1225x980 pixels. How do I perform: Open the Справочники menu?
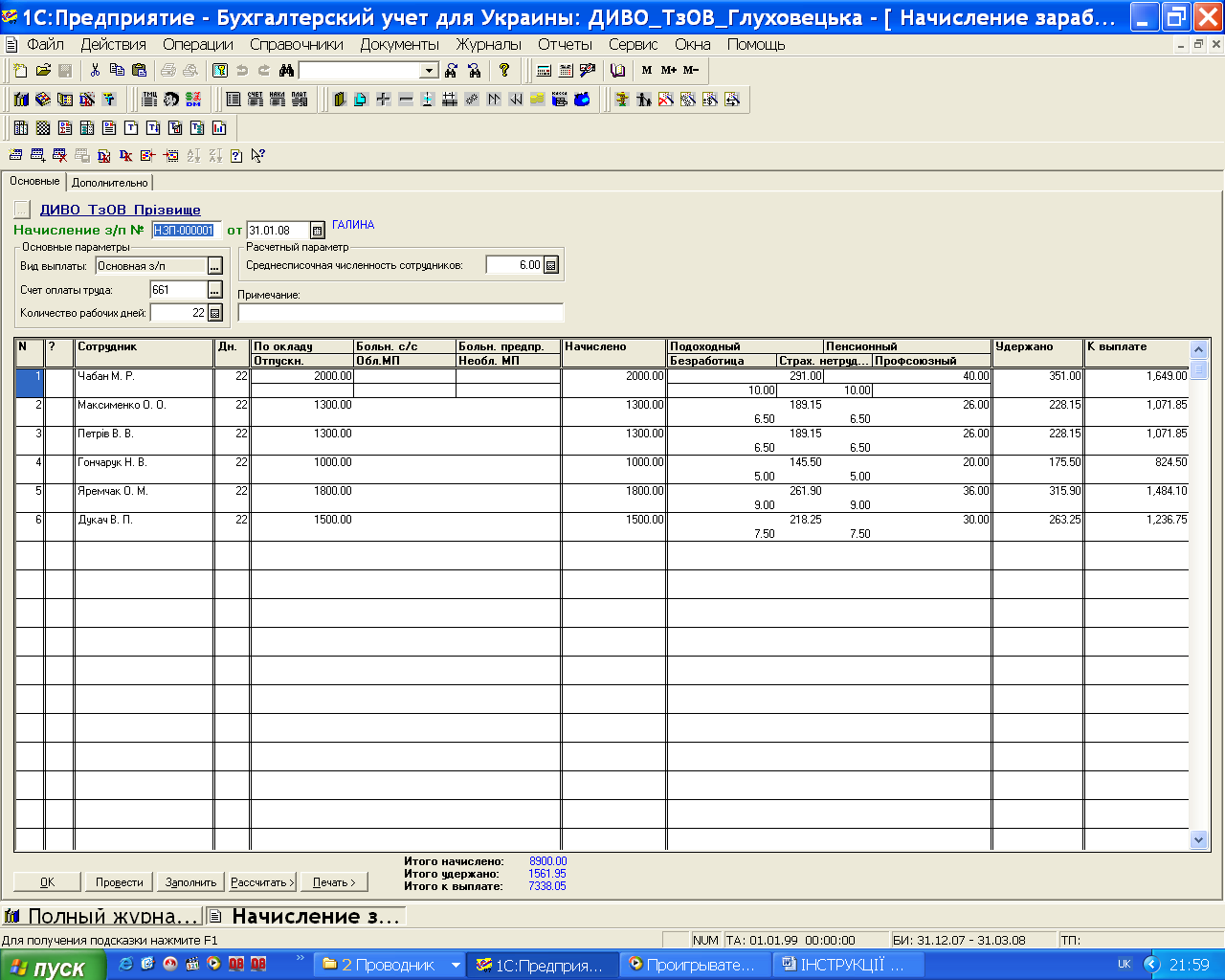297,44
